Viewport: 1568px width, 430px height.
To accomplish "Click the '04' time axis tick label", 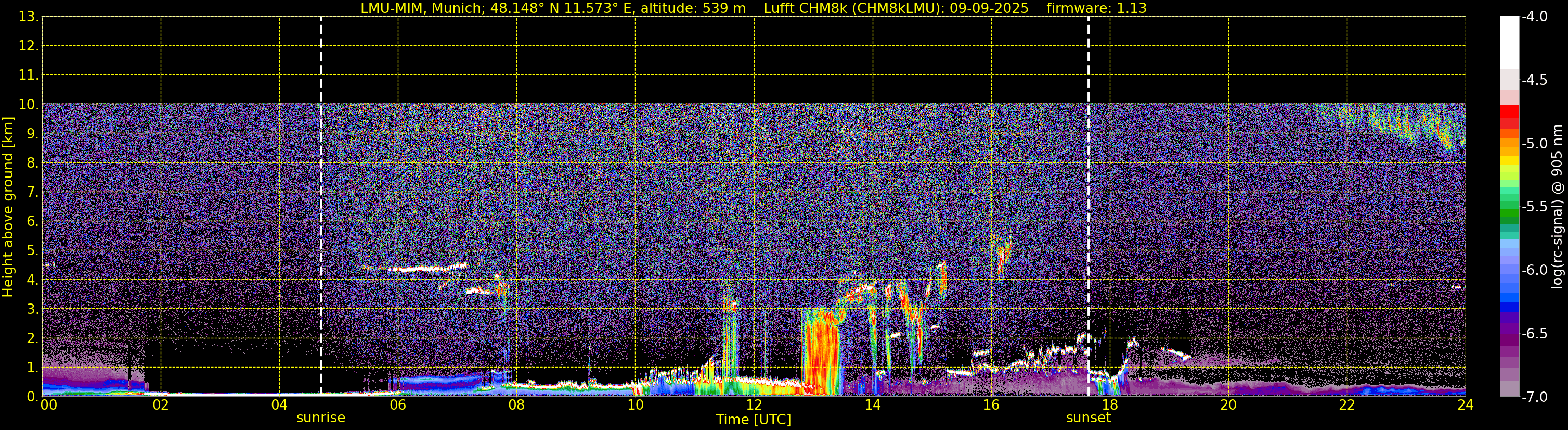I will [x=279, y=406].
